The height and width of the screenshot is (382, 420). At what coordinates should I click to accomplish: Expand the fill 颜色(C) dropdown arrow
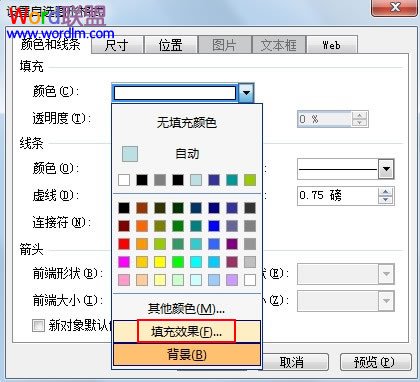pyautogui.click(x=246, y=93)
